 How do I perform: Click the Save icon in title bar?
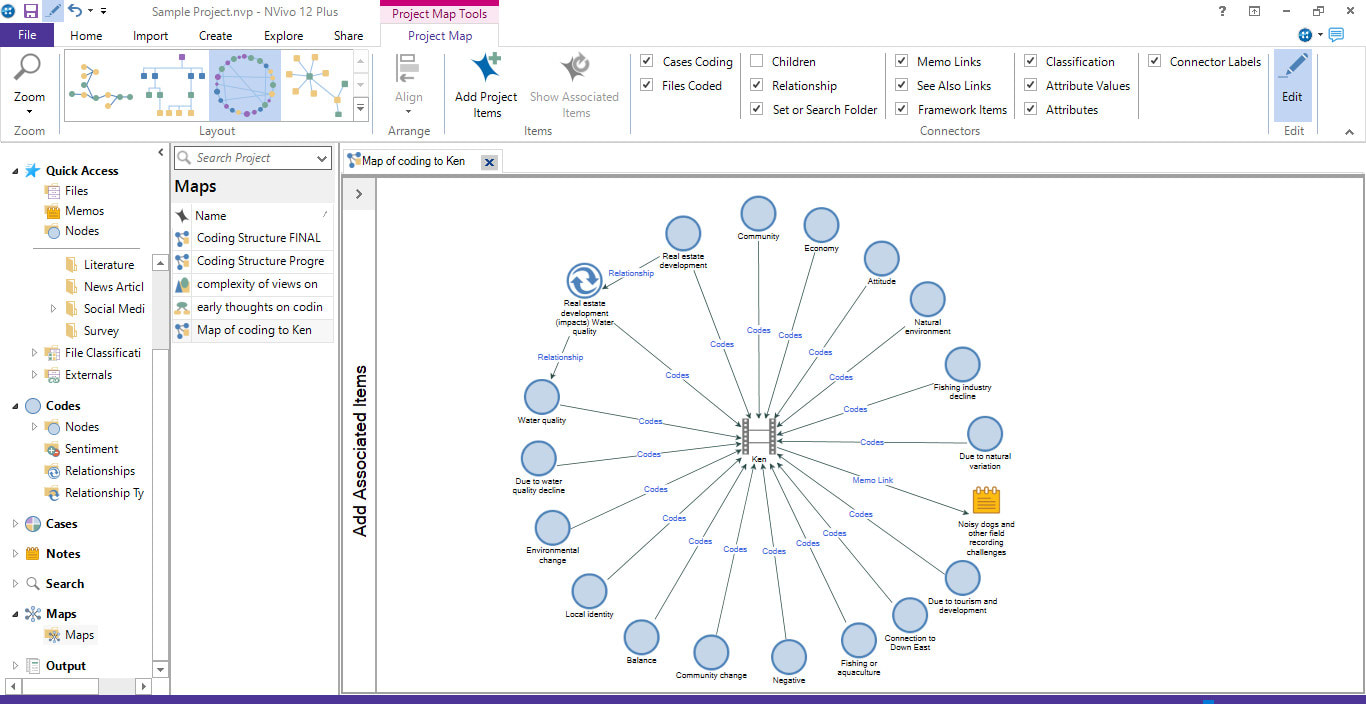pyautogui.click(x=30, y=11)
